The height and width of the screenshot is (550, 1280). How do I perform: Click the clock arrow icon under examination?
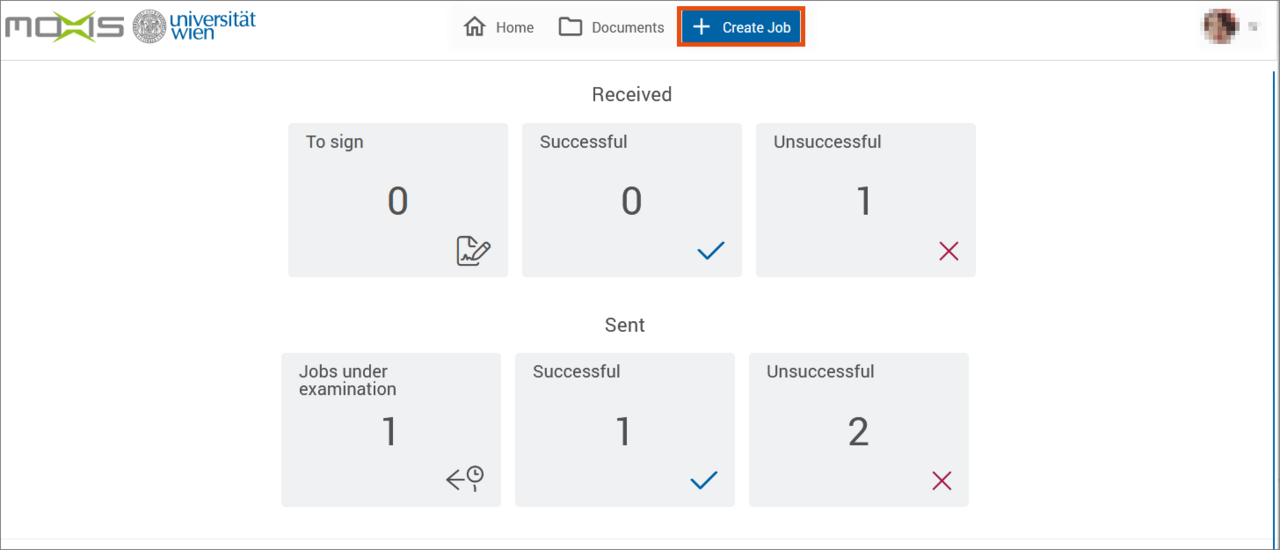[x=465, y=479]
